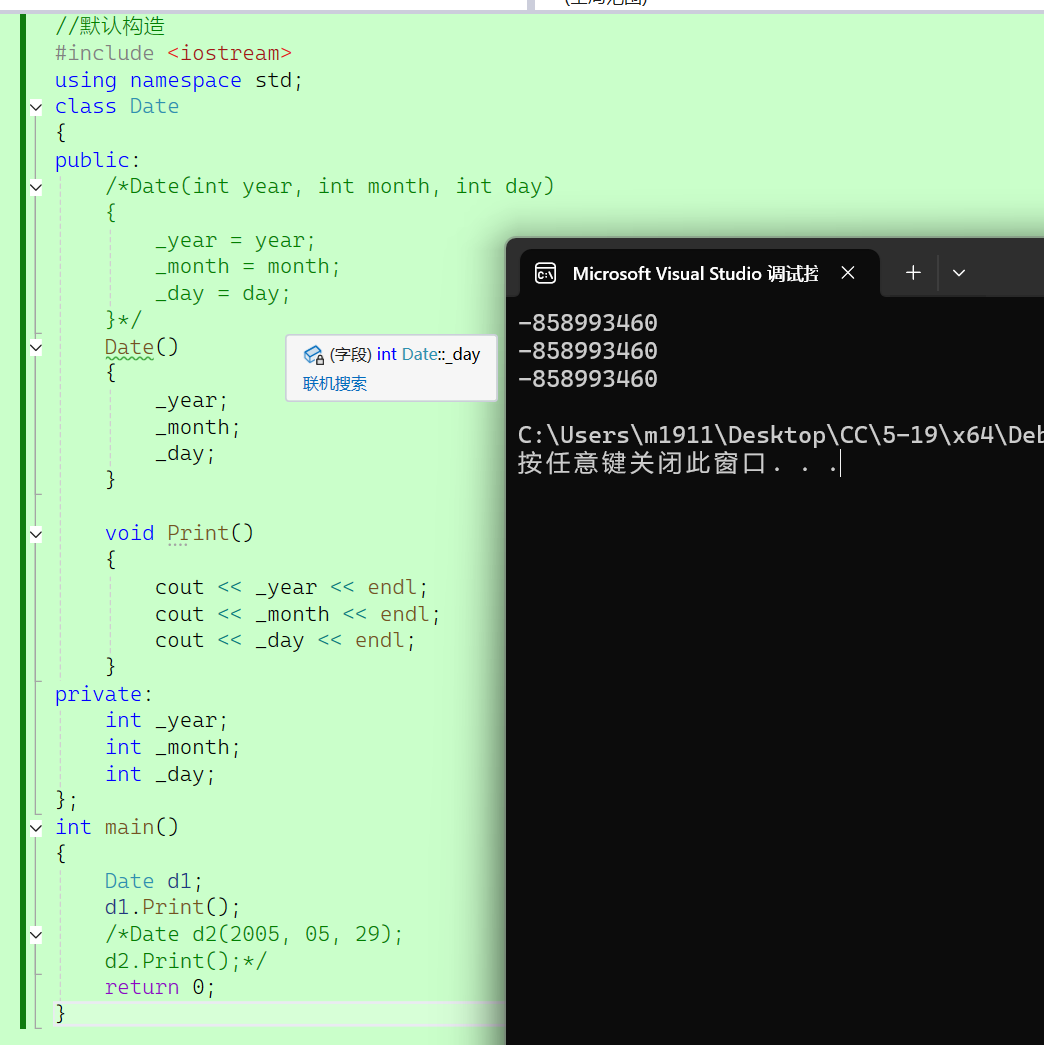Click the '_month = month;' commented line
The height and width of the screenshot is (1045, 1044).
click(x=247, y=267)
